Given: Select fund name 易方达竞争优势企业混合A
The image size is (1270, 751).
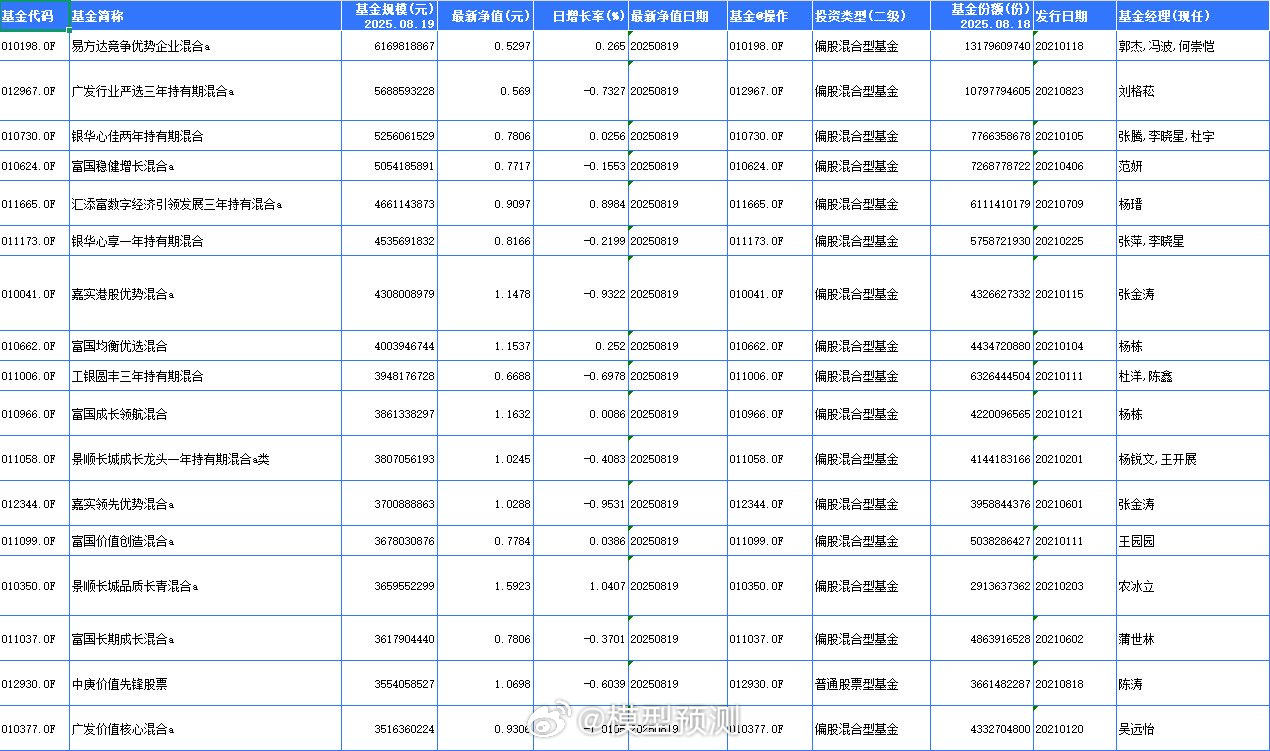Looking at the screenshot, I should pos(206,46).
